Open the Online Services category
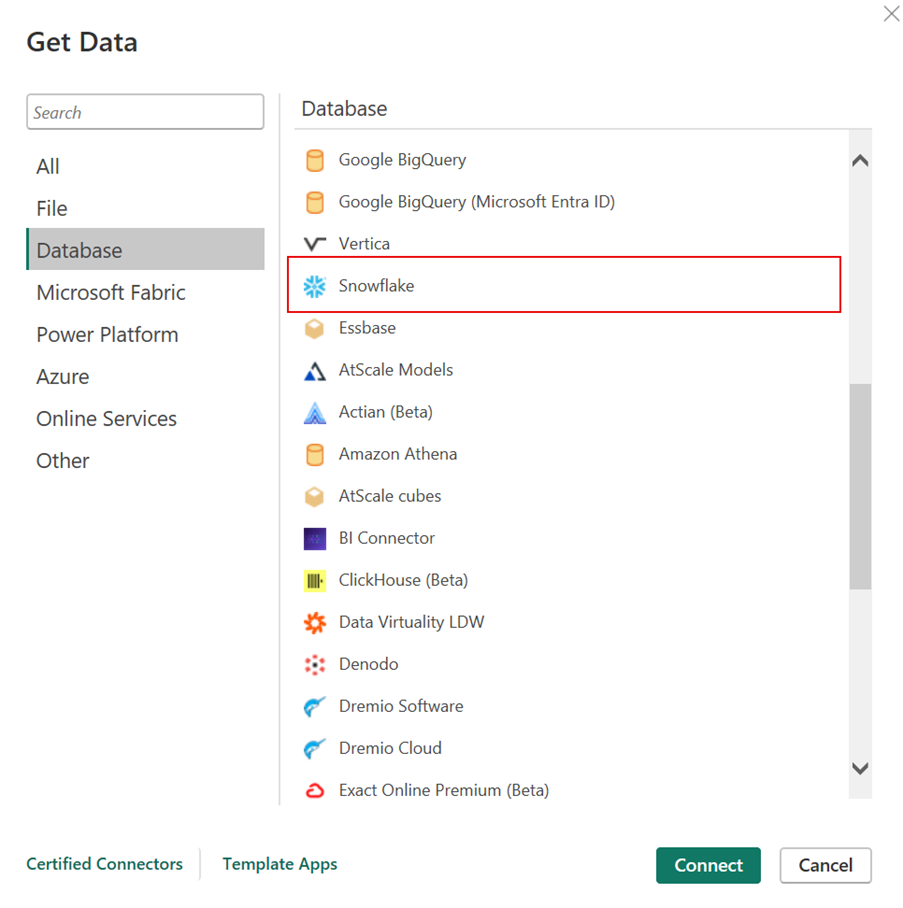The height and width of the screenshot is (908, 903). pyautogui.click(x=106, y=419)
